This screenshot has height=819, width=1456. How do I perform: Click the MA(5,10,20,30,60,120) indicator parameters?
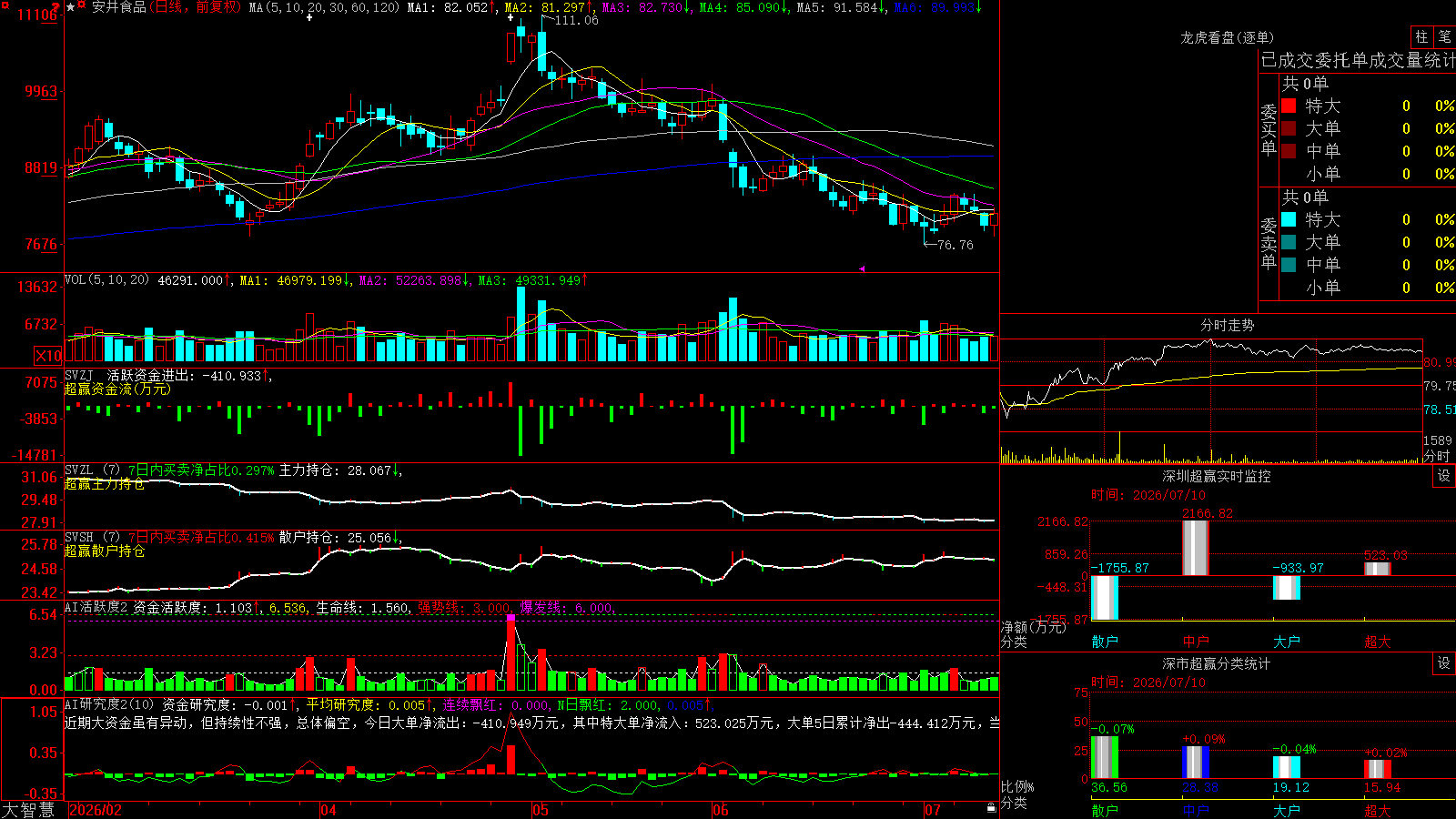pyautogui.click(x=324, y=7)
